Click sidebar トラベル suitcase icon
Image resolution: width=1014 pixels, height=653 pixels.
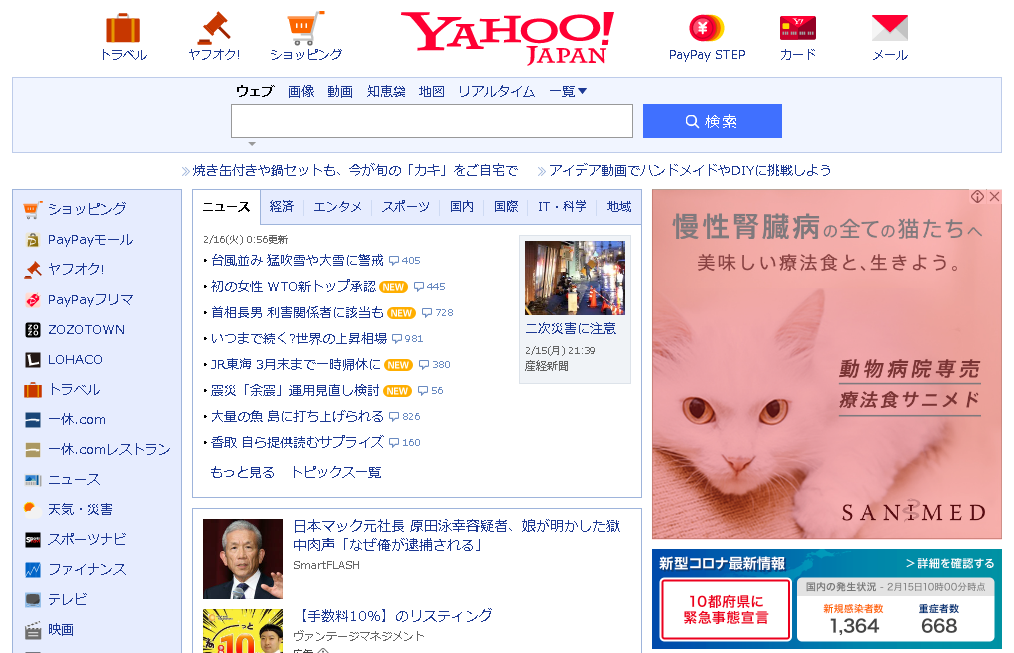tap(32, 390)
